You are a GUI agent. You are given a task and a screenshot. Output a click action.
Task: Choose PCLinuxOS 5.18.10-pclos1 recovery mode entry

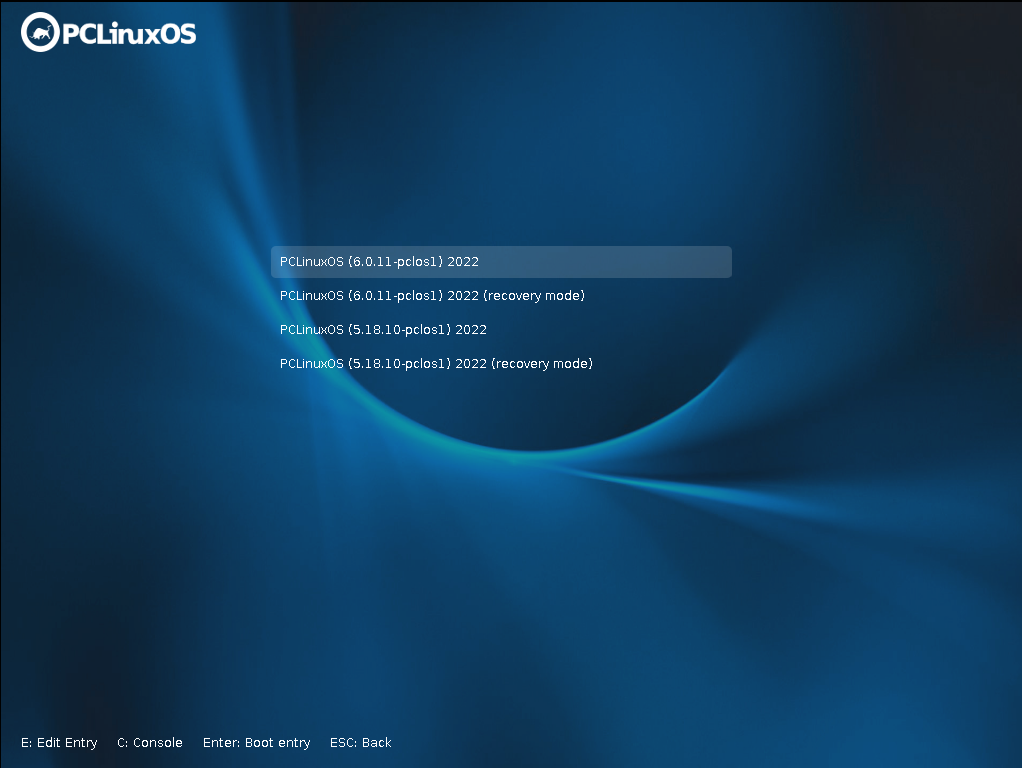[x=436, y=364]
